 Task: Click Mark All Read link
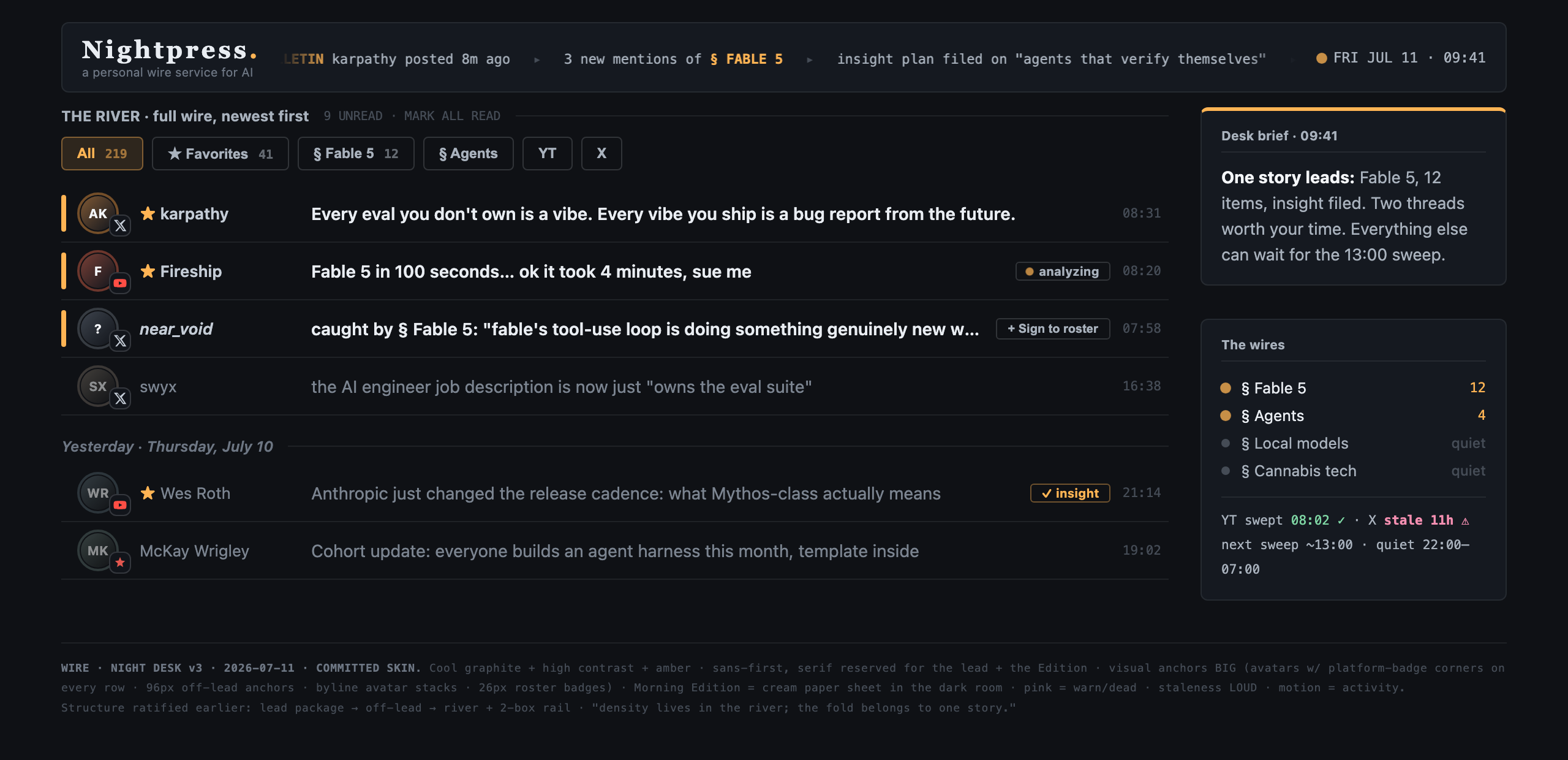point(452,116)
